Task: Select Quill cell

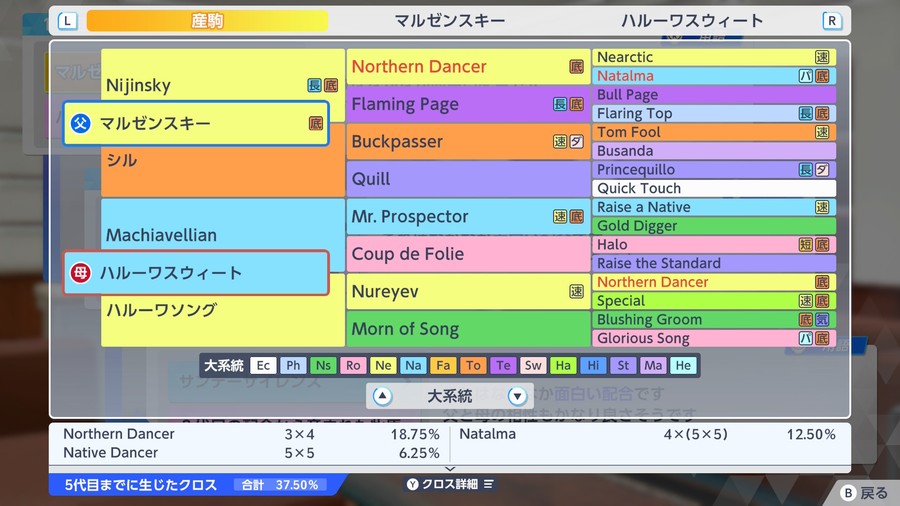Action: pyautogui.click(x=468, y=179)
